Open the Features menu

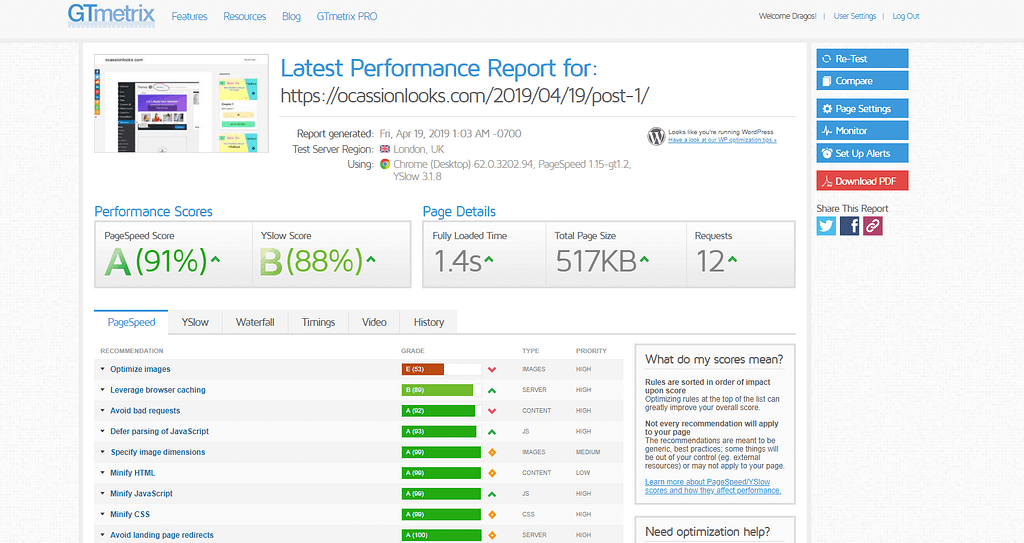pos(189,16)
